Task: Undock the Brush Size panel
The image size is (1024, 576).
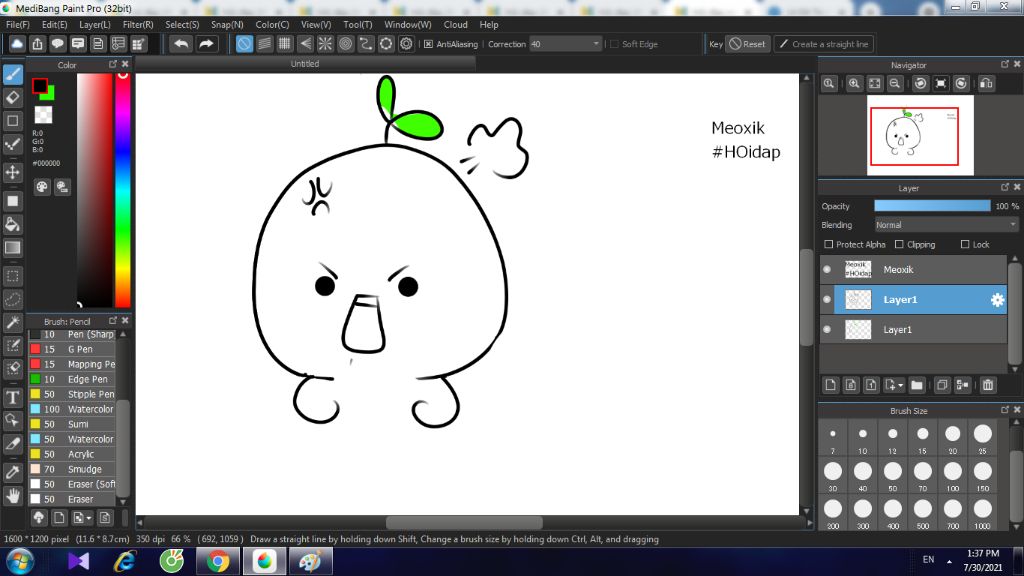Action: (1005, 410)
